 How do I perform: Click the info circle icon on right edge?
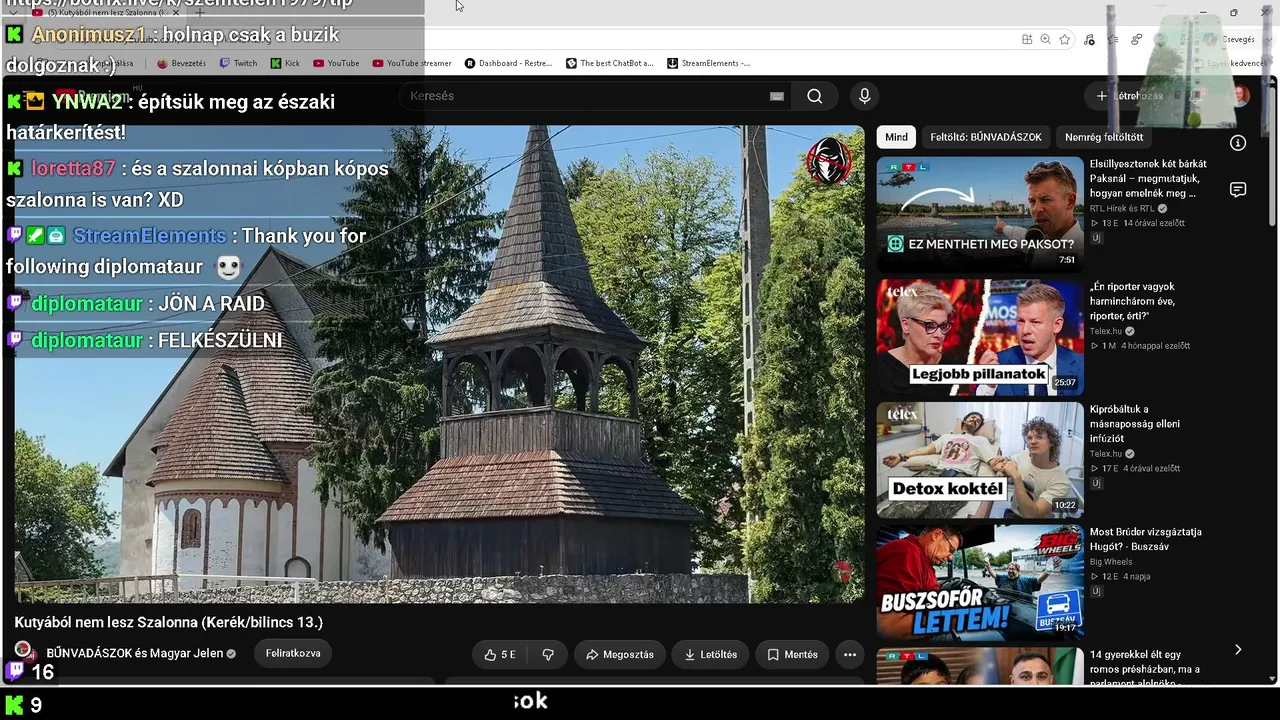[1238, 143]
